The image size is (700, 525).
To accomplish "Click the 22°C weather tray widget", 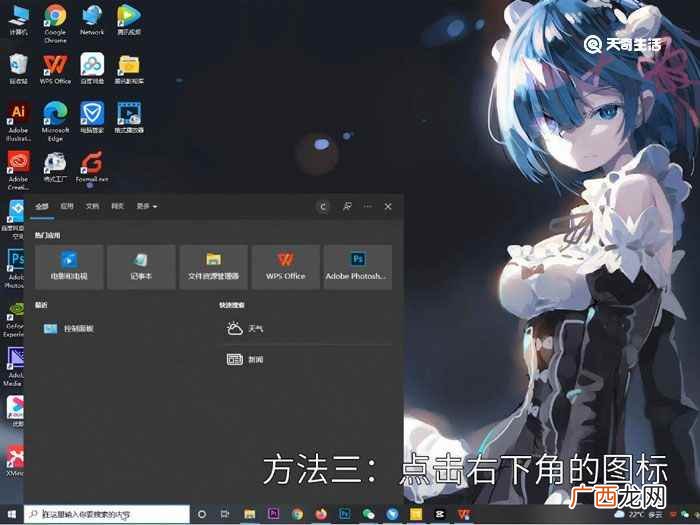I will click(x=638, y=515).
